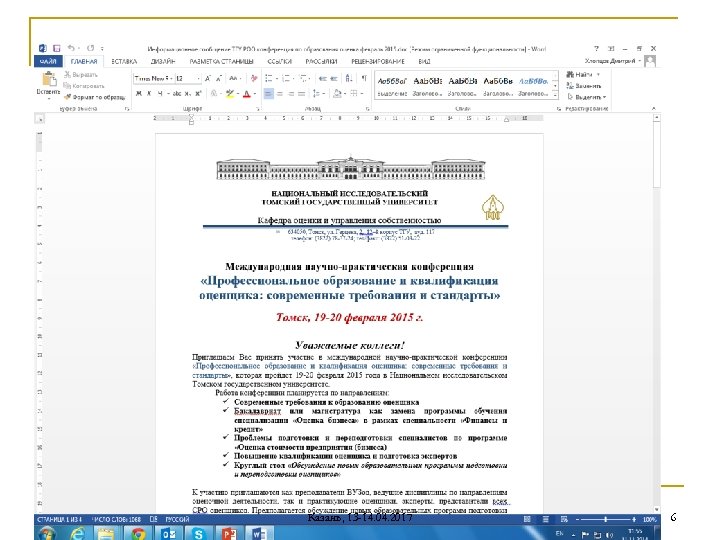Click the РУССКИЙ language indicator in status bar
This screenshot has height=540, width=720.
pyautogui.click(x=177, y=519)
